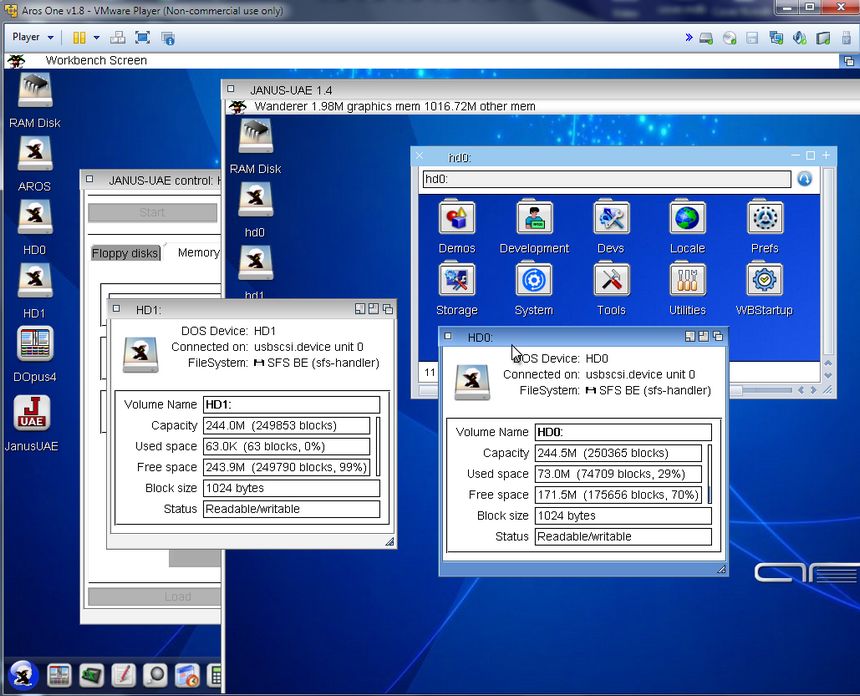The height and width of the screenshot is (696, 860).
Task: Open the Utilities drawer icon
Action: [x=687, y=282]
